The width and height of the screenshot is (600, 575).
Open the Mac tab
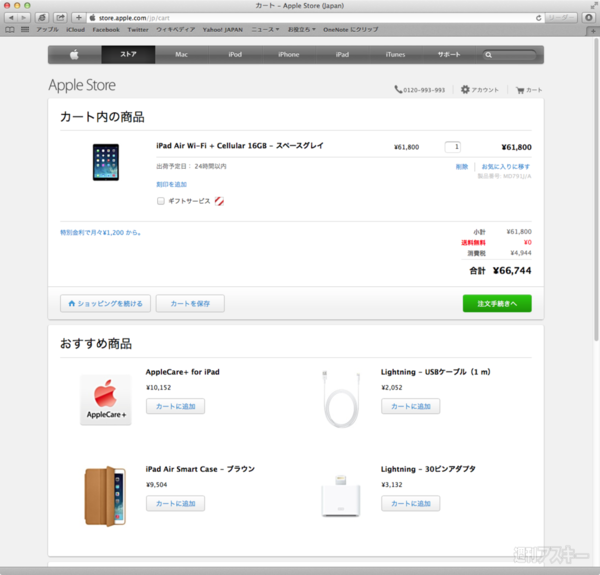coord(181,54)
